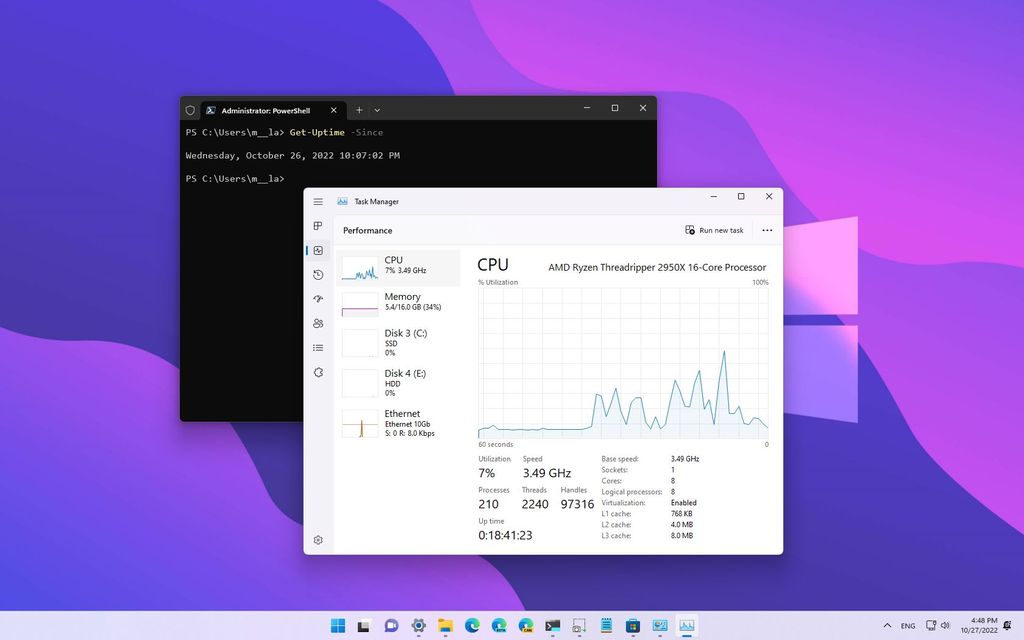
Task: Expand the Task Manager navigation hamburger menu
Action: coord(318,200)
